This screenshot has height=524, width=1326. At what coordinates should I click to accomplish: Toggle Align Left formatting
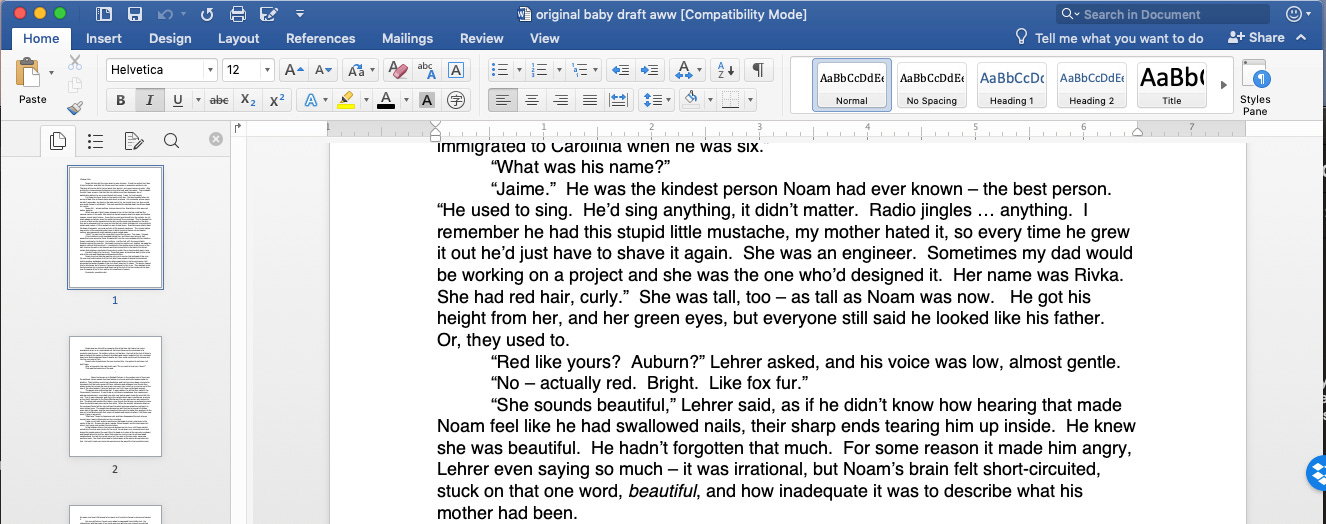[503, 100]
